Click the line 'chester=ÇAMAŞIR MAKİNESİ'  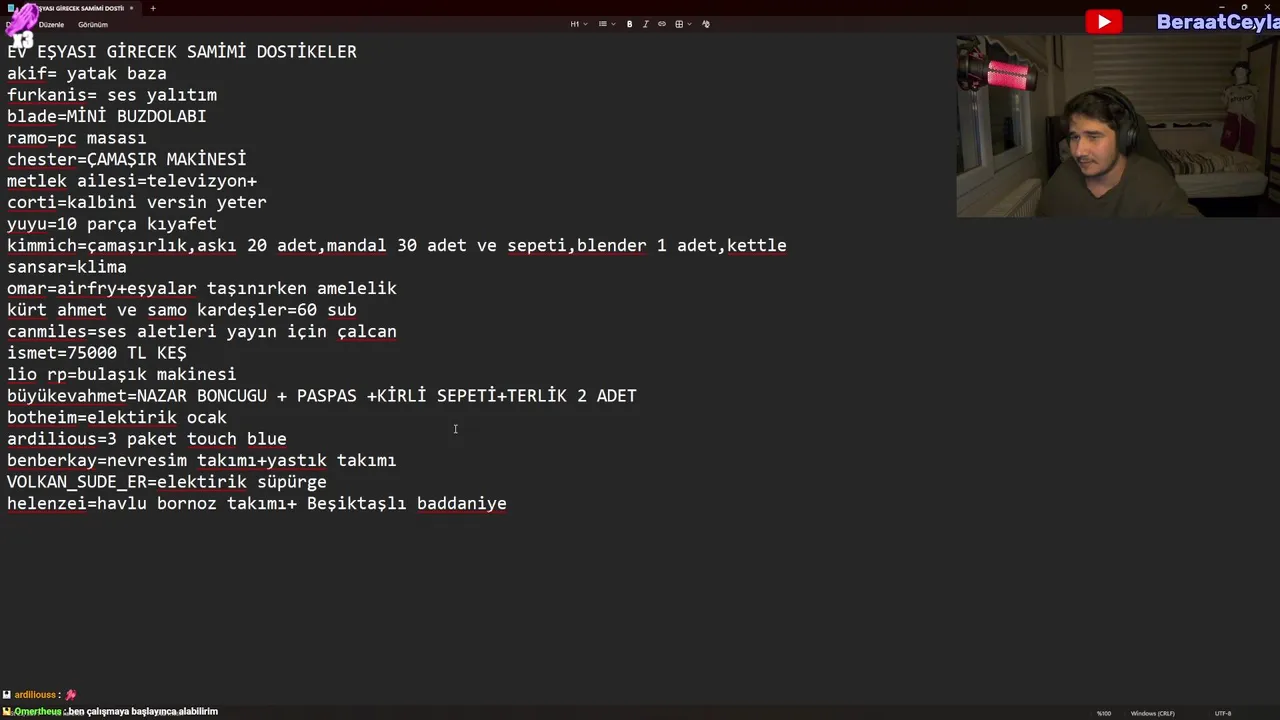[x=127, y=160]
